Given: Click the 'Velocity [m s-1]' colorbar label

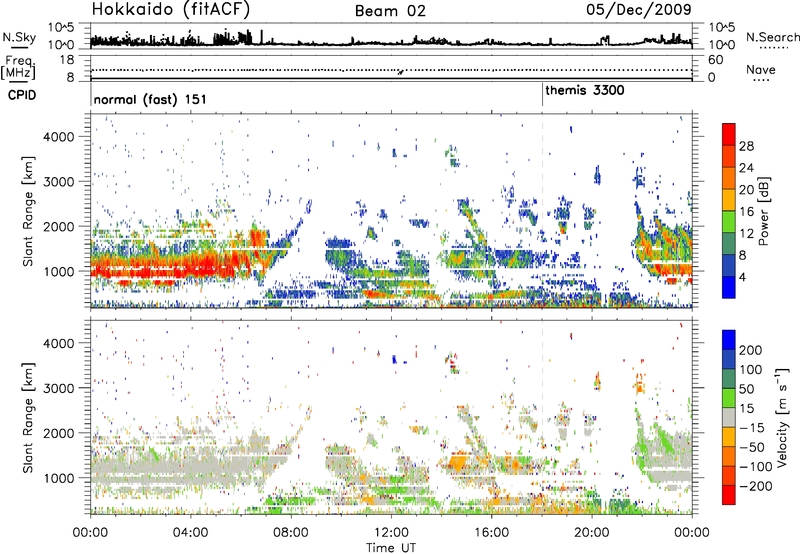Looking at the screenshot, I should (x=783, y=417).
